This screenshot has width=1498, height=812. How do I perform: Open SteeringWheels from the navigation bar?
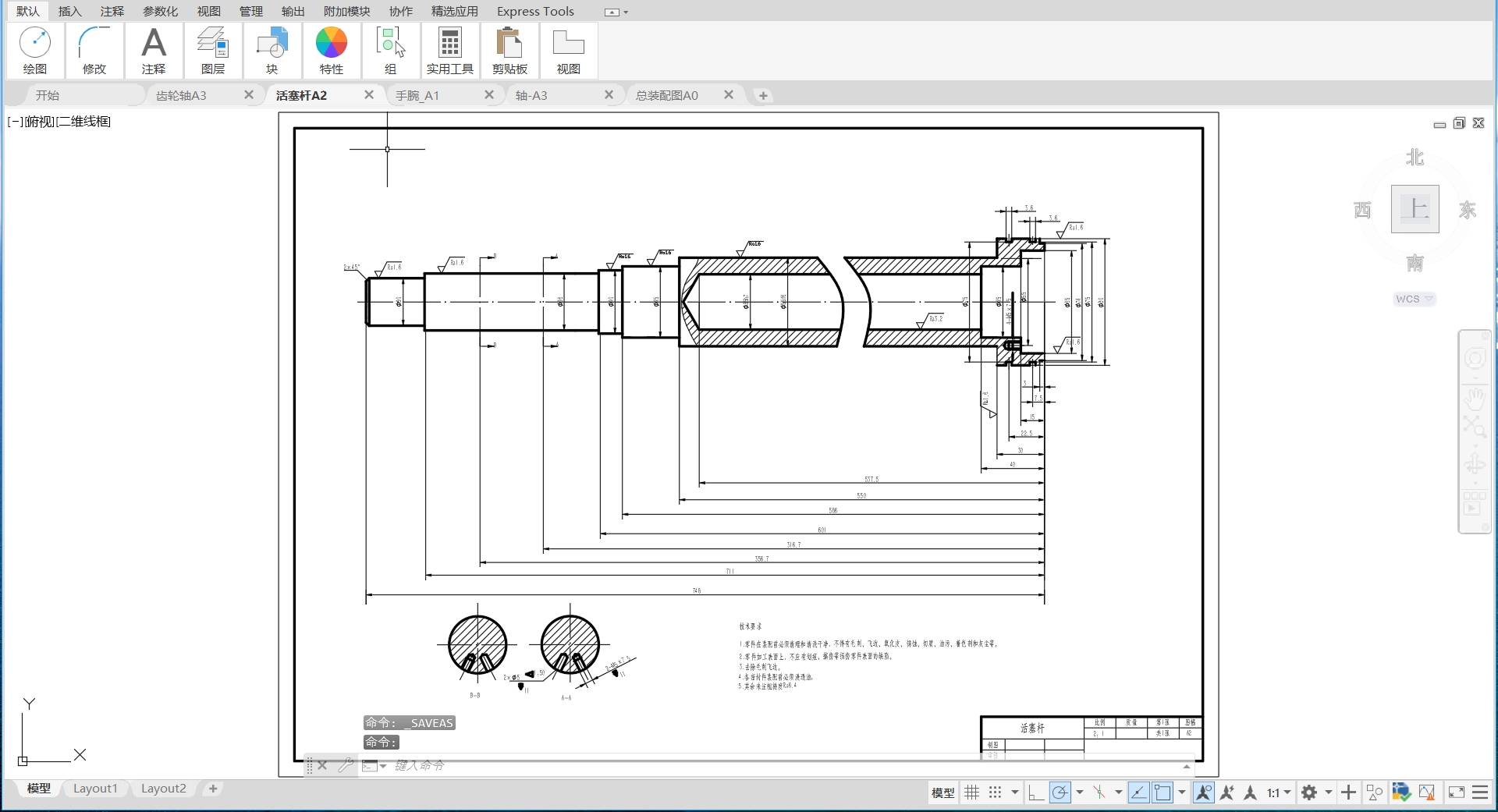pos(1475,359)
